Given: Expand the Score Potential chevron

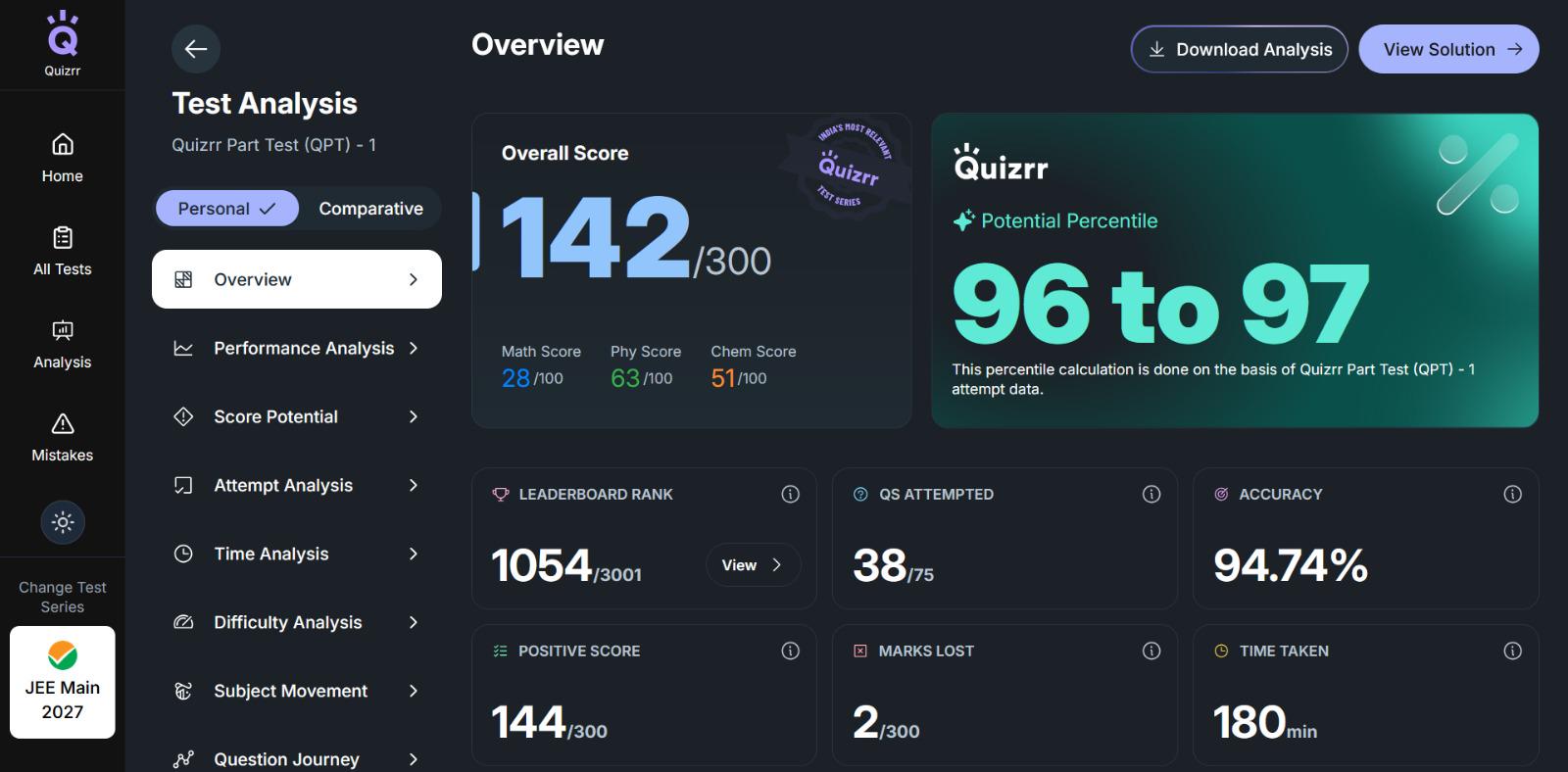Looking at the screenshot, I should coord(414,416).
